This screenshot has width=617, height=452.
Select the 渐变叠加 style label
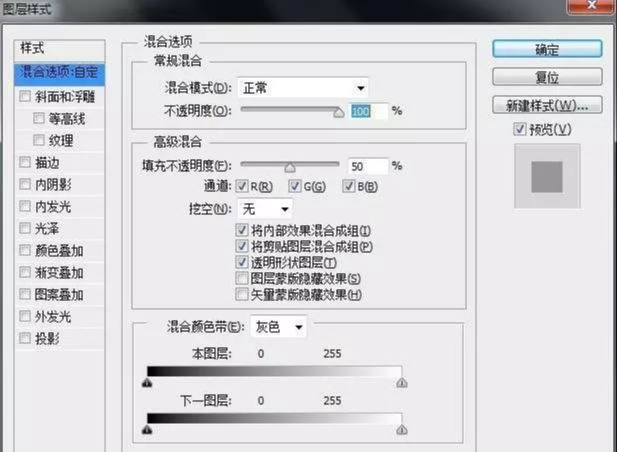pyautogui.click(x=59, y=273)
